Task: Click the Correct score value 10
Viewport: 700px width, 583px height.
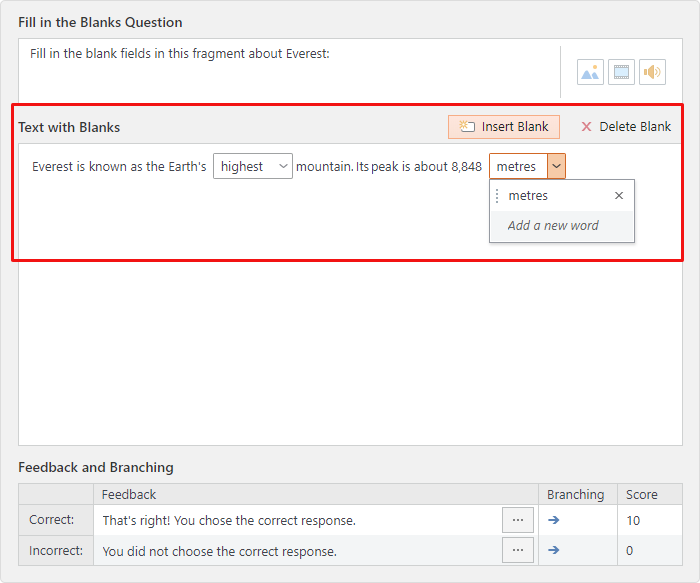Action: click(x=633, y=521)
